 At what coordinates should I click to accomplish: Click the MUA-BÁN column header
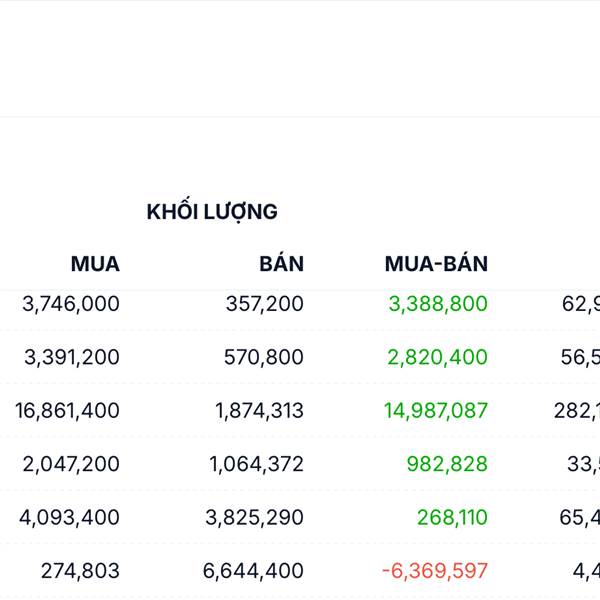tap(436, 264)
